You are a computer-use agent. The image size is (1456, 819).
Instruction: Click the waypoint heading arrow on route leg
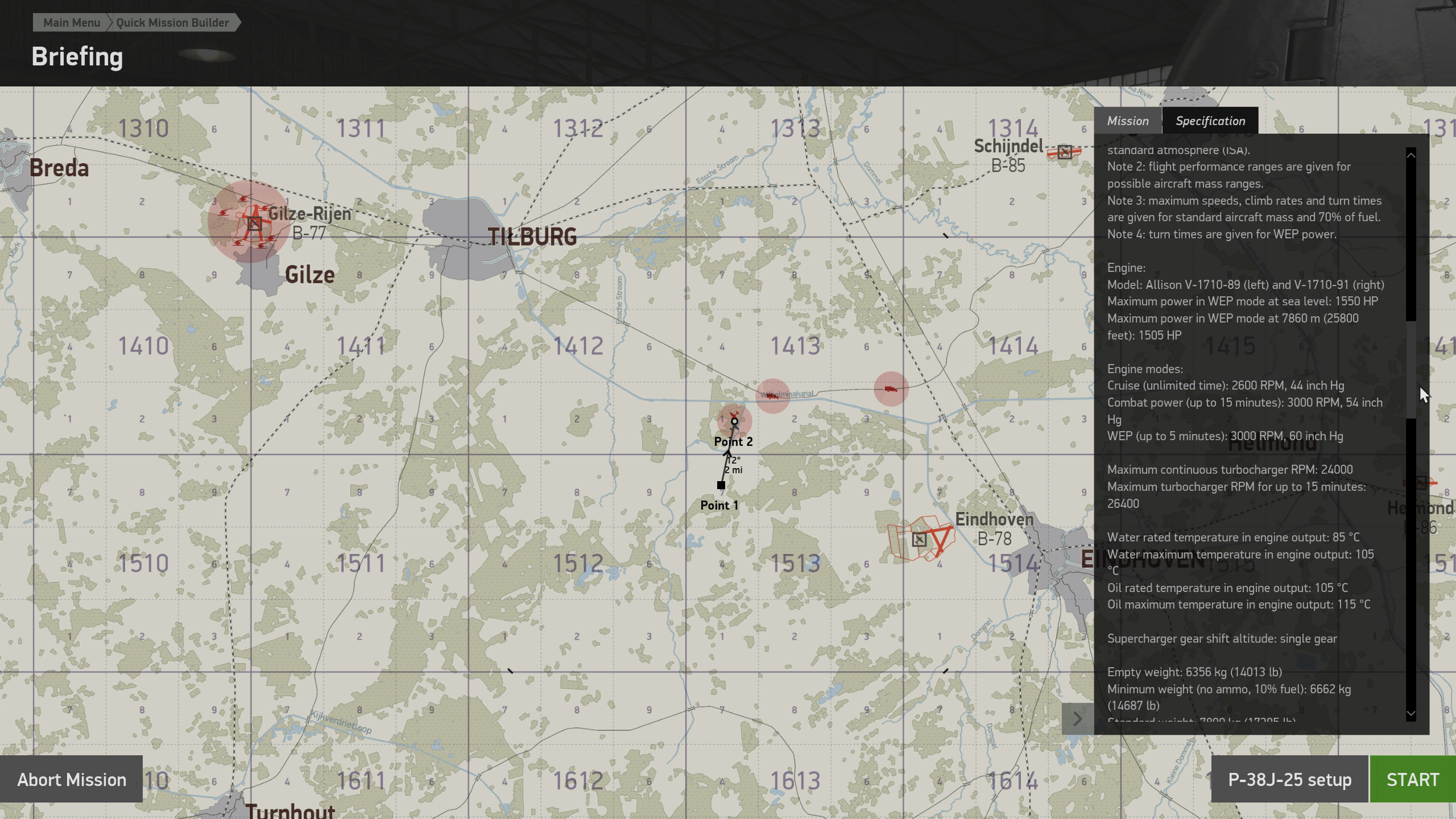(727, 453)
